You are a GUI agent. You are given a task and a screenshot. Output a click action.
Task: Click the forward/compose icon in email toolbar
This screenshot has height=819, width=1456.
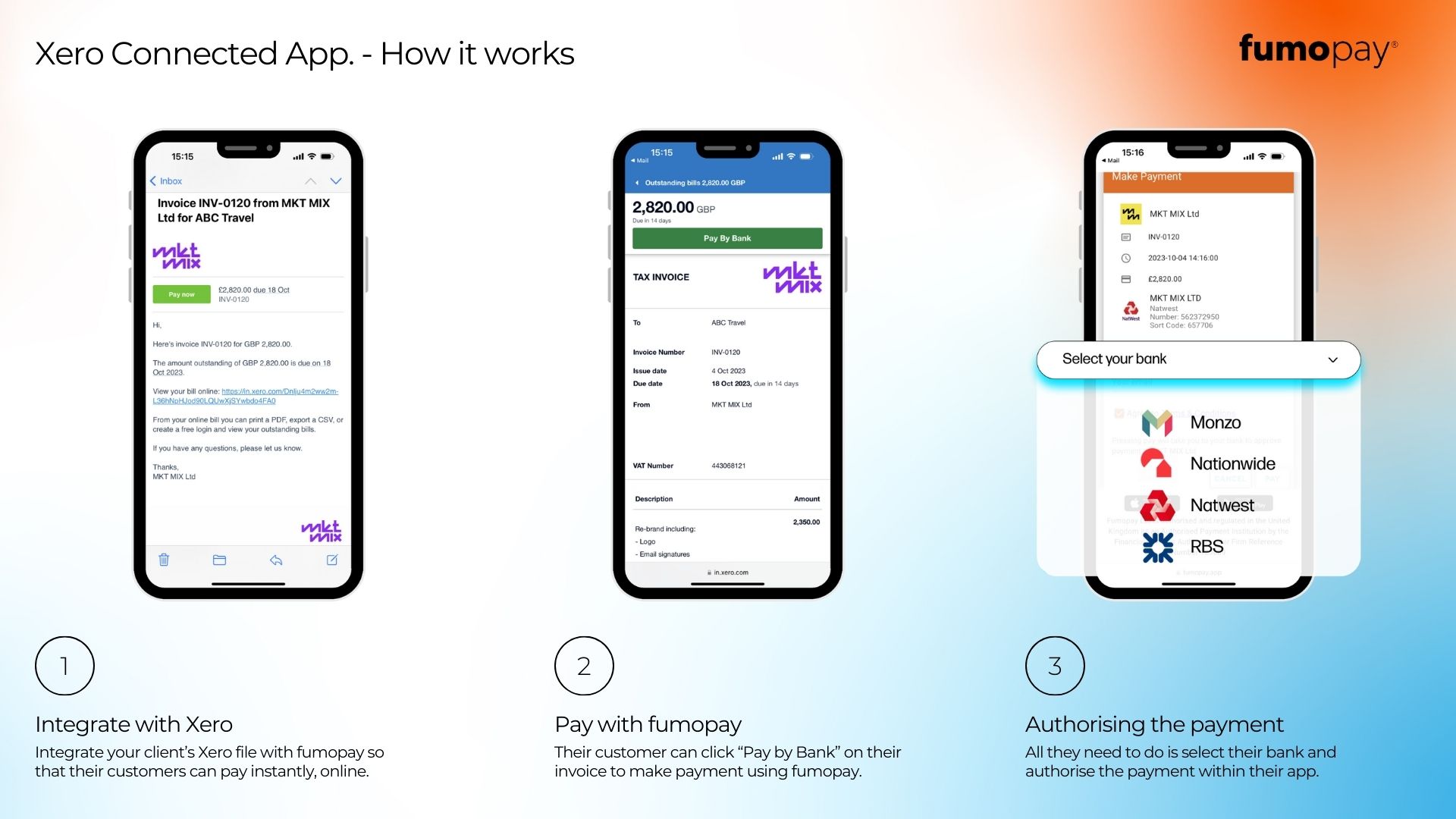pos(330,559)
